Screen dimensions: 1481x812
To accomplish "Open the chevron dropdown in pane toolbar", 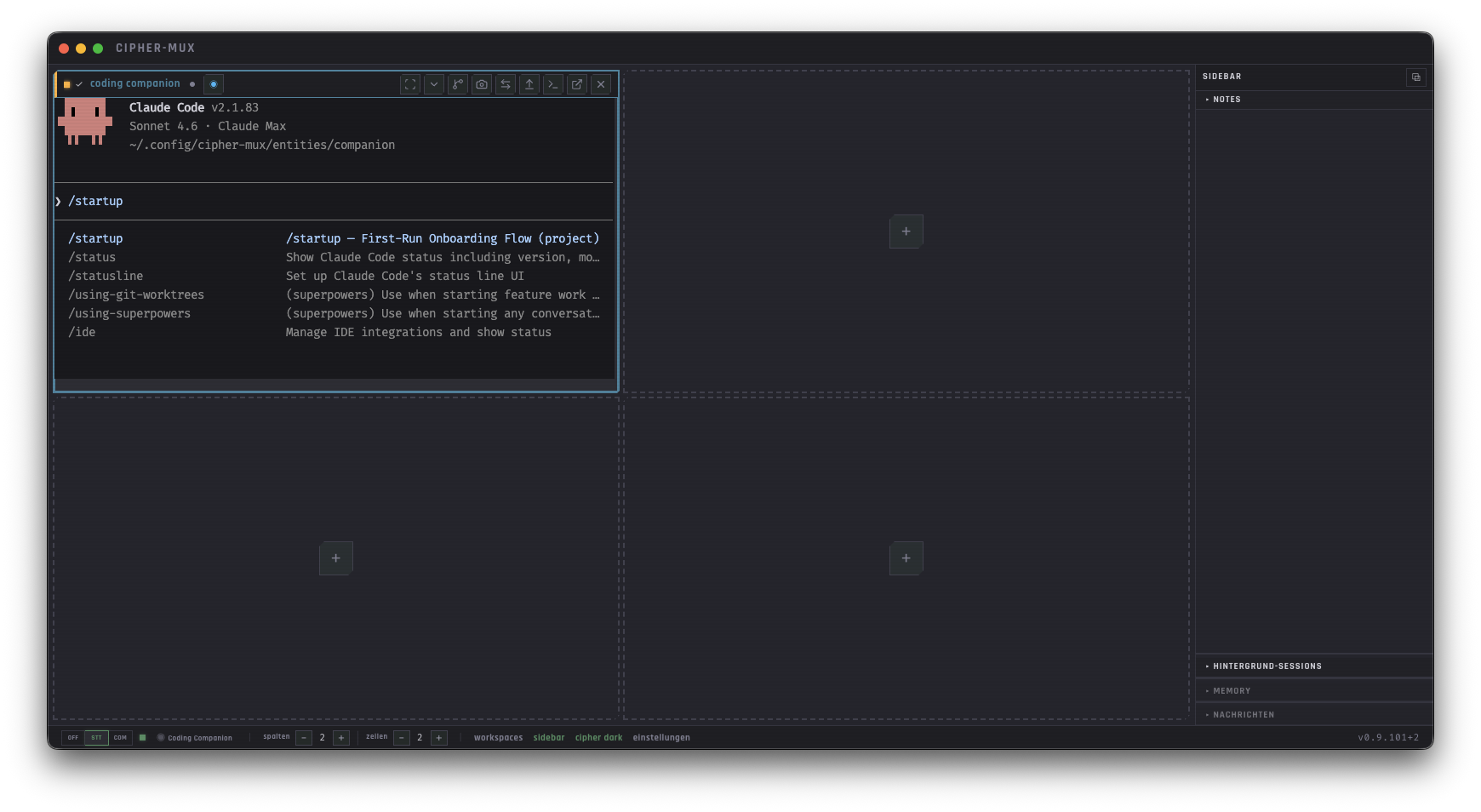I will (x=434, y=84).
